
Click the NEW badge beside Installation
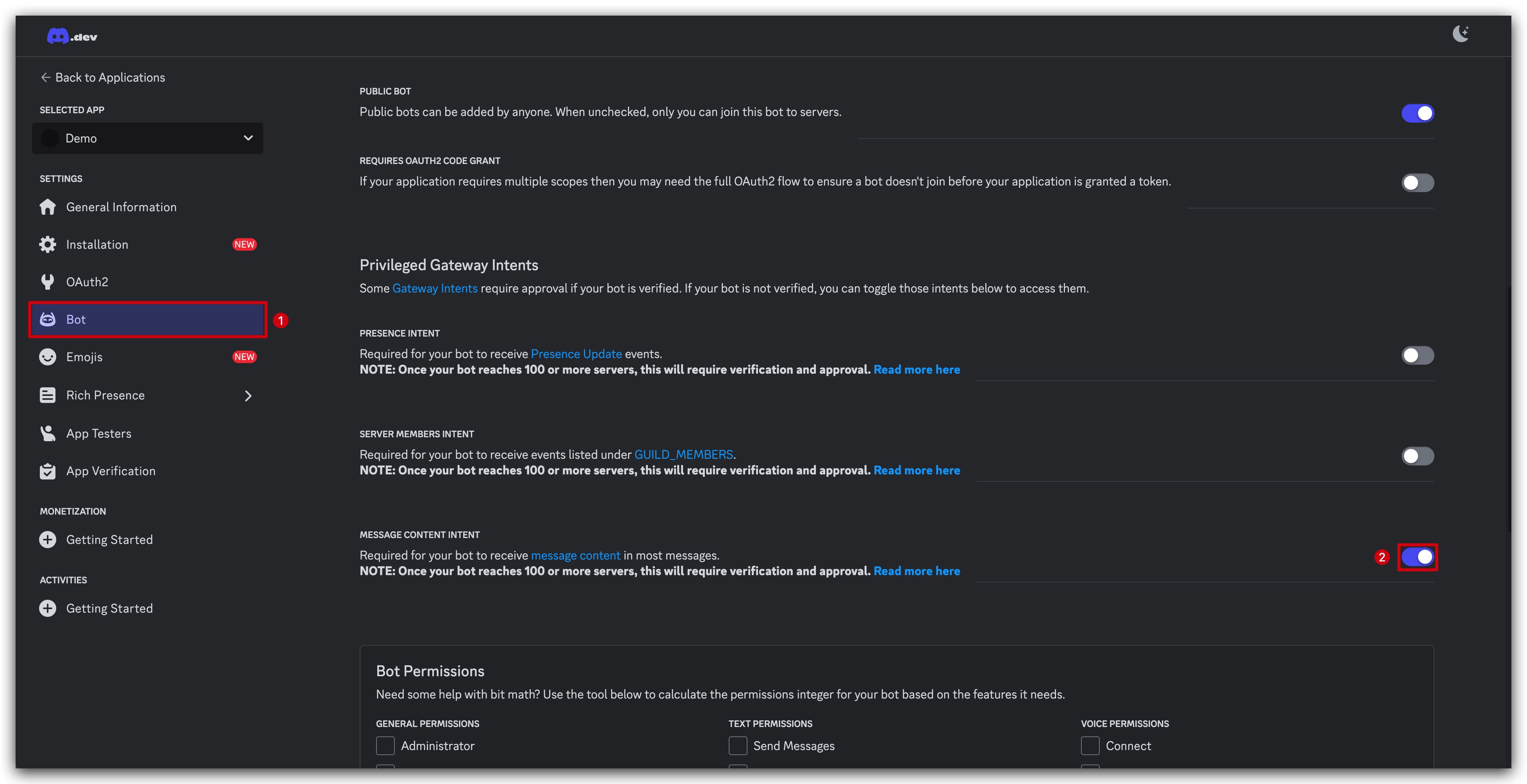coord(244,244)
